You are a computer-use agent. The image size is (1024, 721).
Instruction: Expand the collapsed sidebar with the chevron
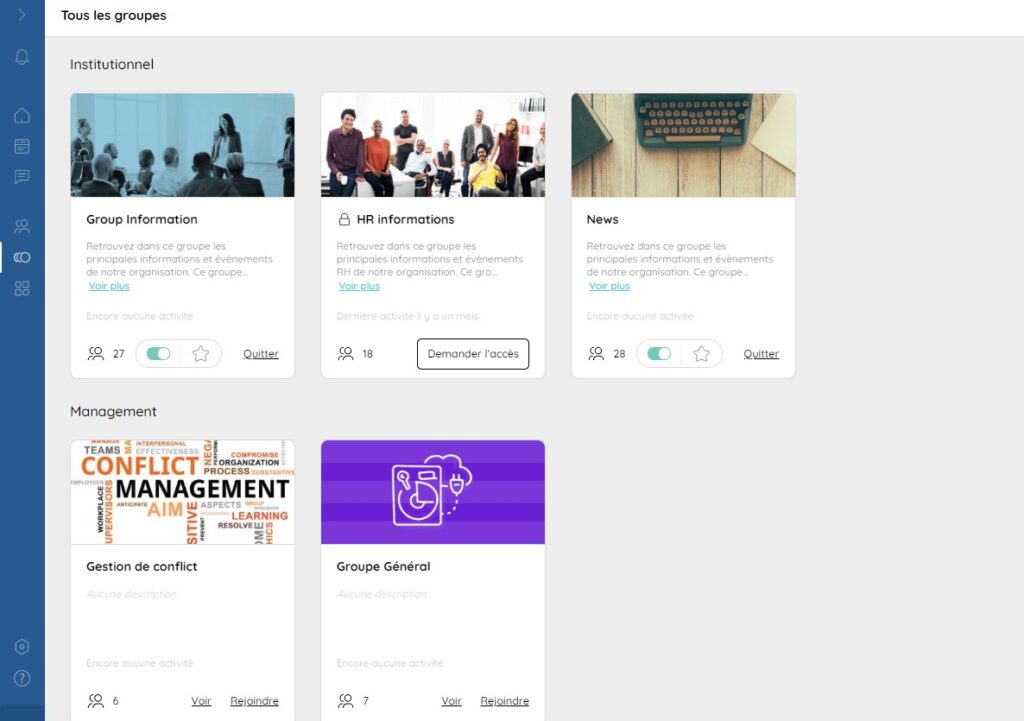[22, 15]
